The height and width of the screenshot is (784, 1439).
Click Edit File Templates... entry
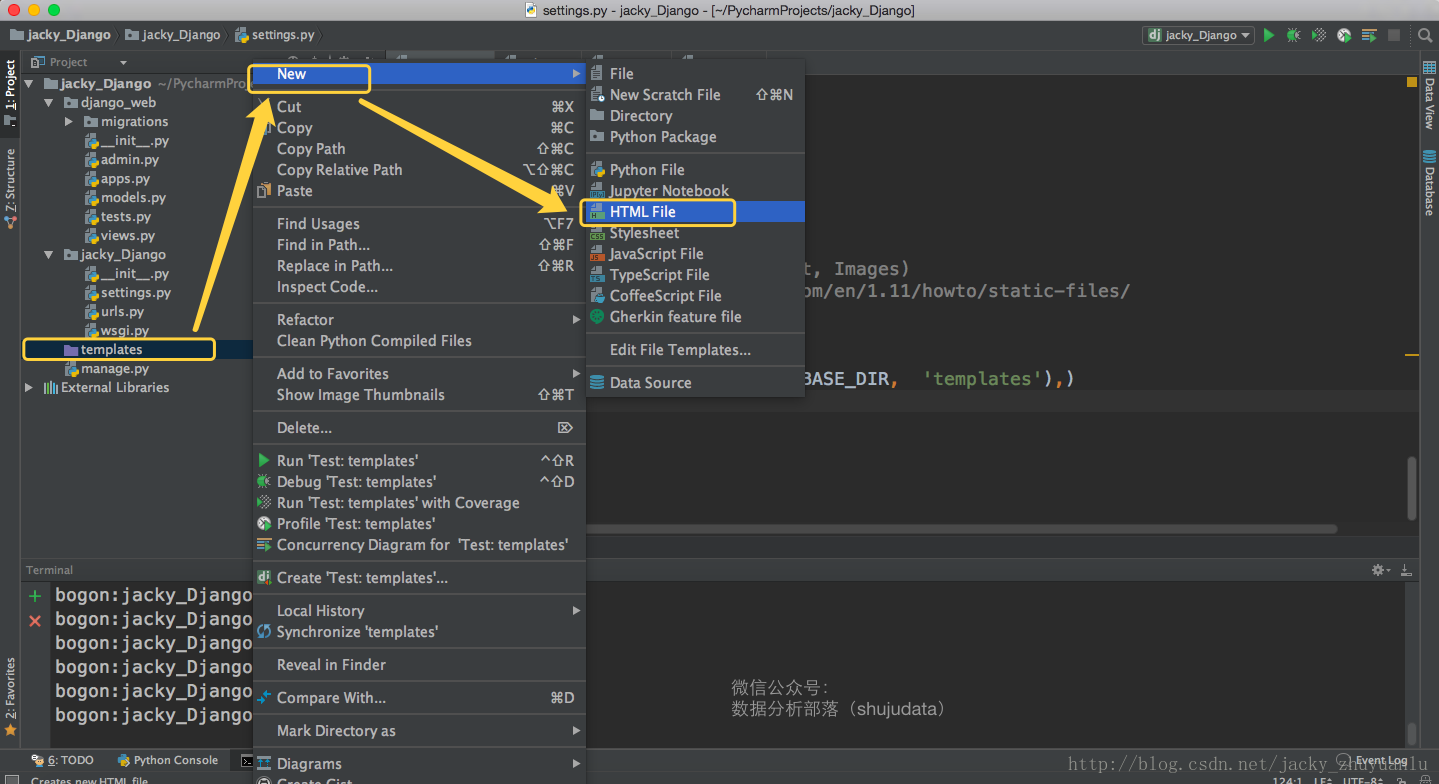pyautogui.click(x=696, y=350)
